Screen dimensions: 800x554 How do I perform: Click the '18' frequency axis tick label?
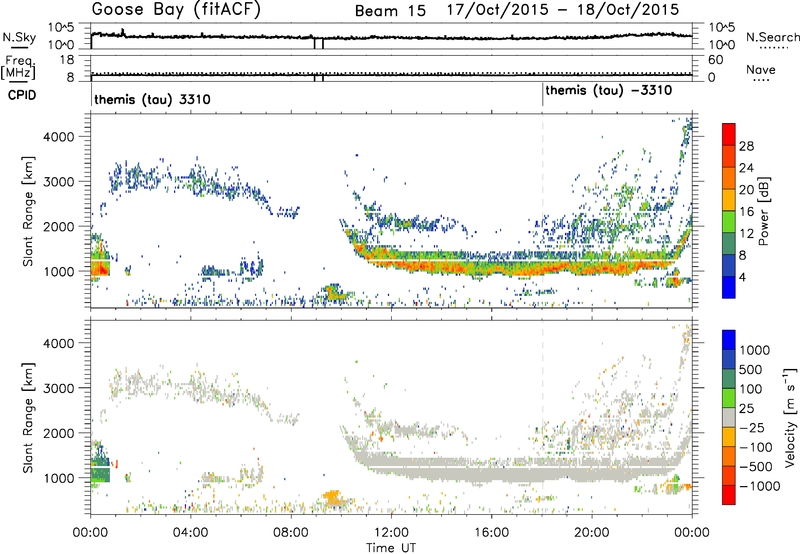pyautogui.click(x=67, y=60)
